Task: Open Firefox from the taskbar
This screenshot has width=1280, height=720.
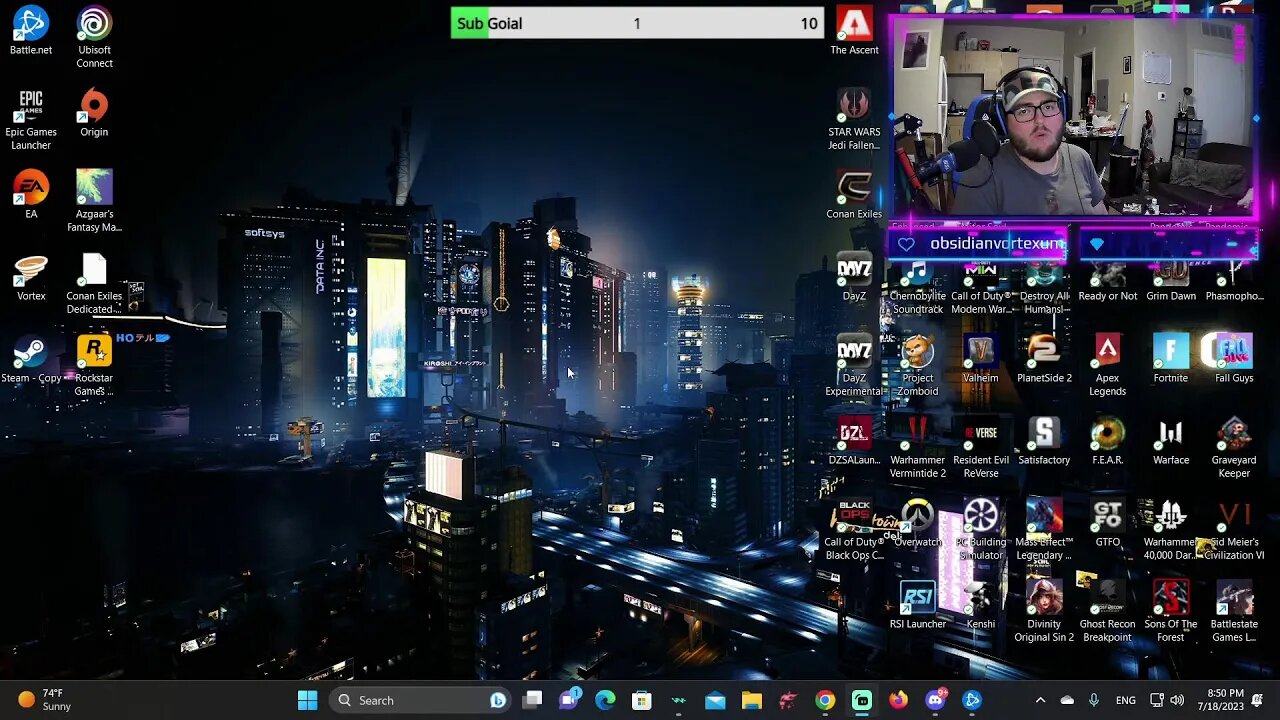Action: click(x=898, y=700)
